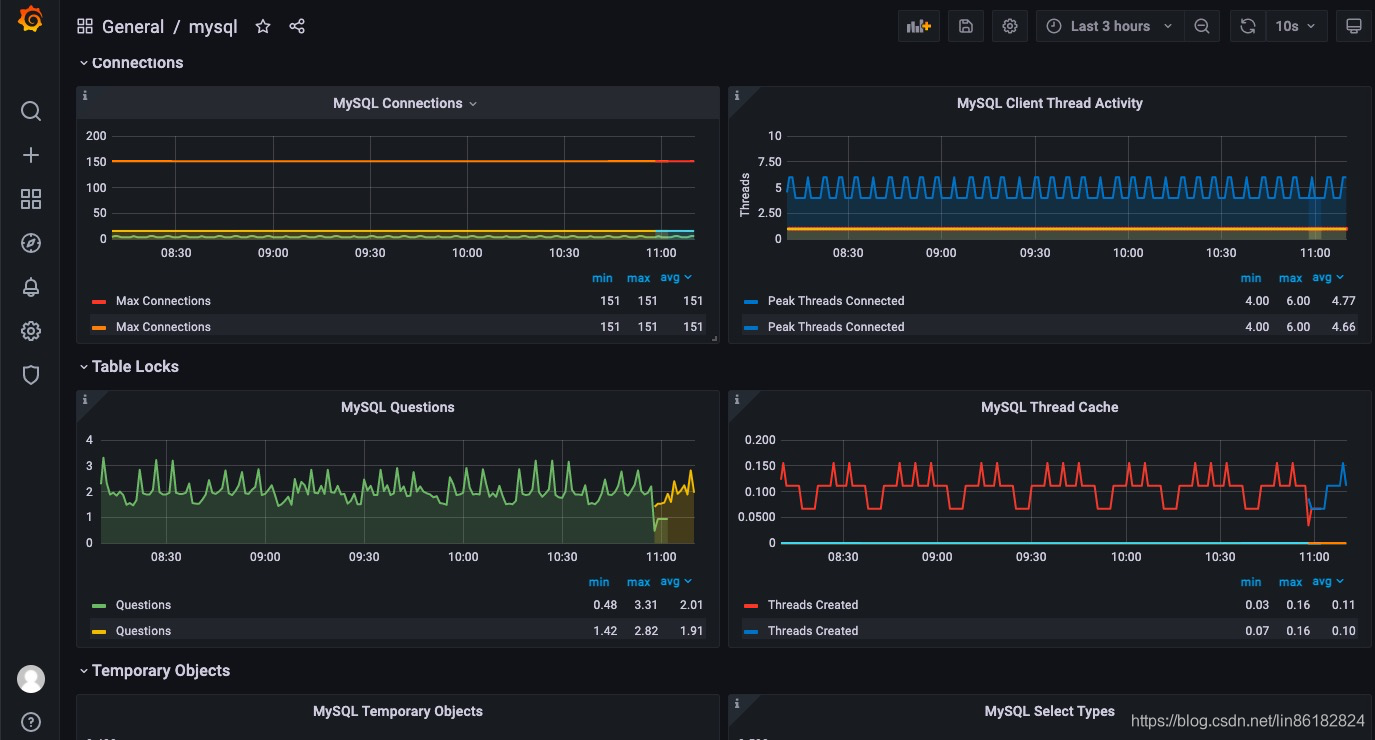
Task: Toggle first Peak Threads Connected series
Action: pyautogui.click(x=836, y=301)
